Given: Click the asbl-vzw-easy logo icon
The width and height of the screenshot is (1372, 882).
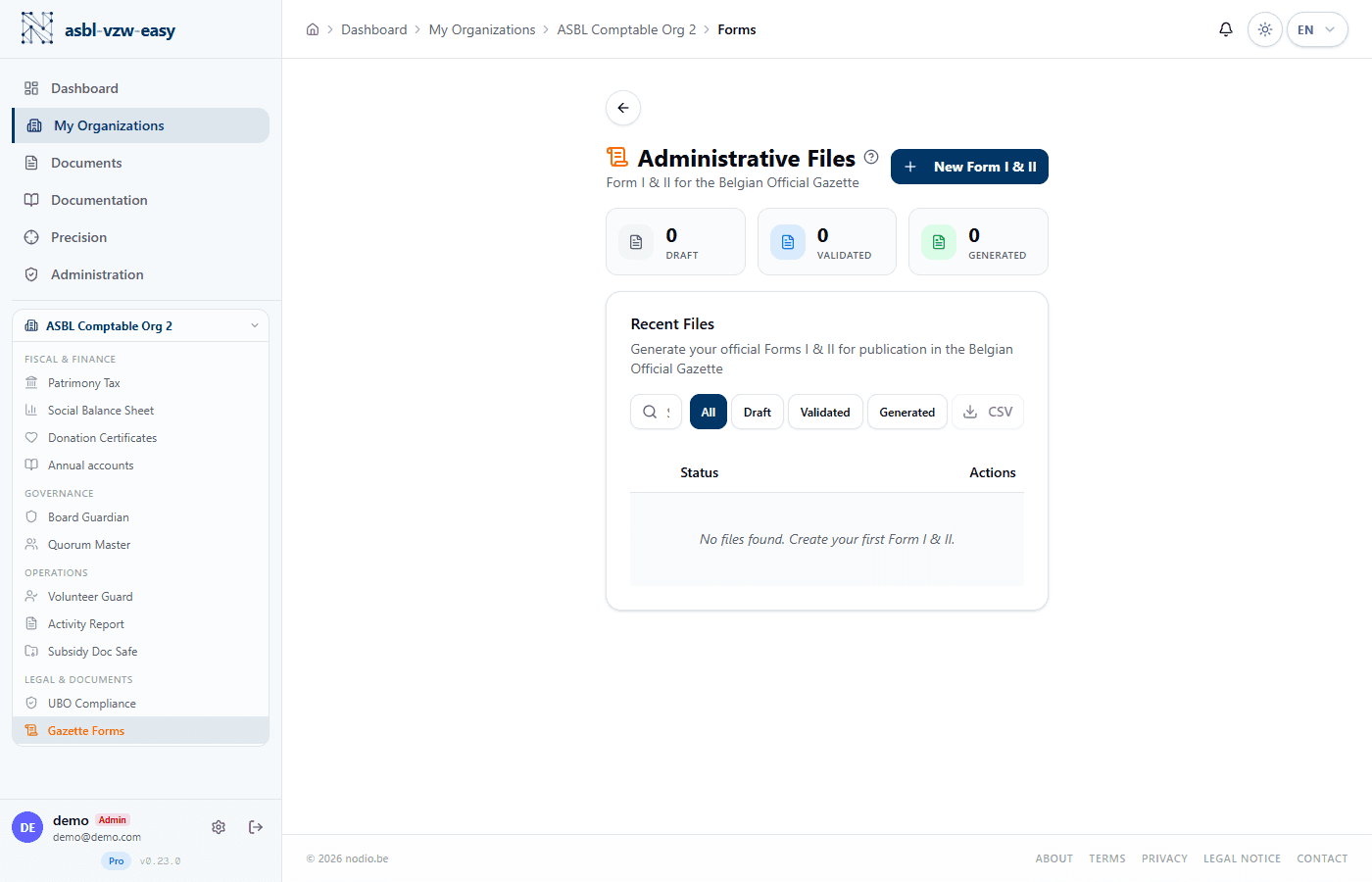Looking at the screenshot, I should click(37, 28).
